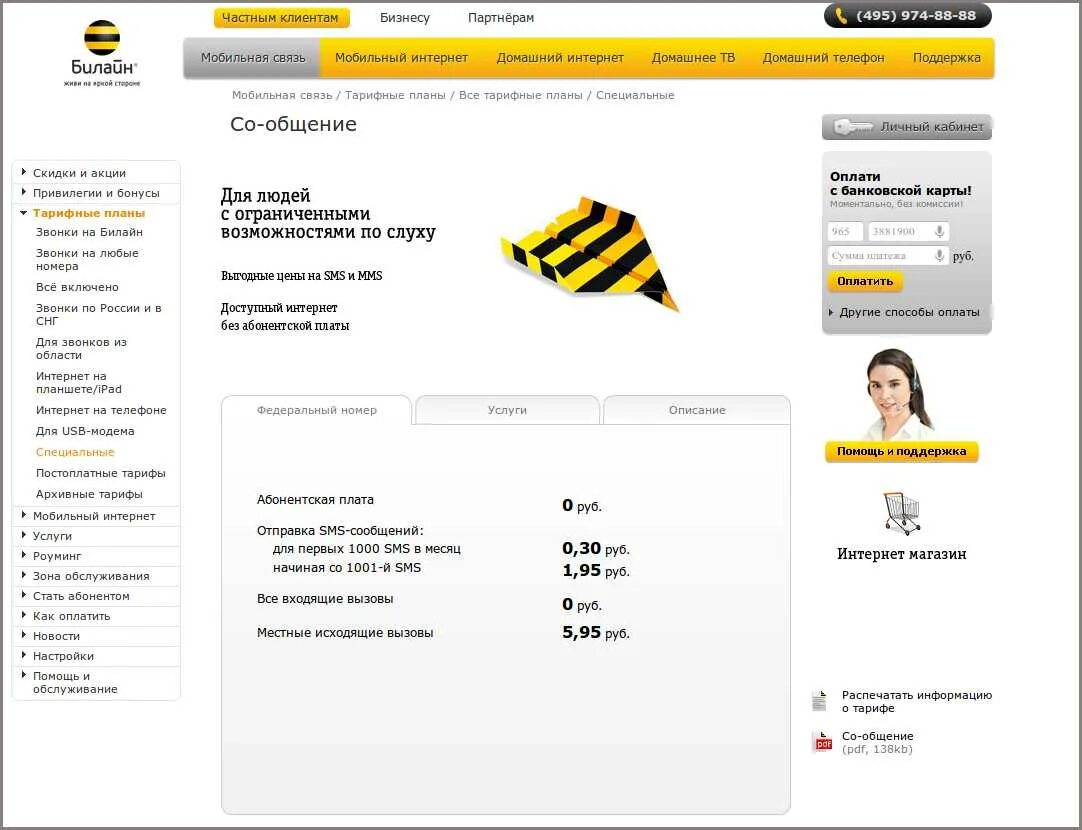Click the support operator photo
Image resolution: width=1082 pixels, height=830 pixels.
900,393
